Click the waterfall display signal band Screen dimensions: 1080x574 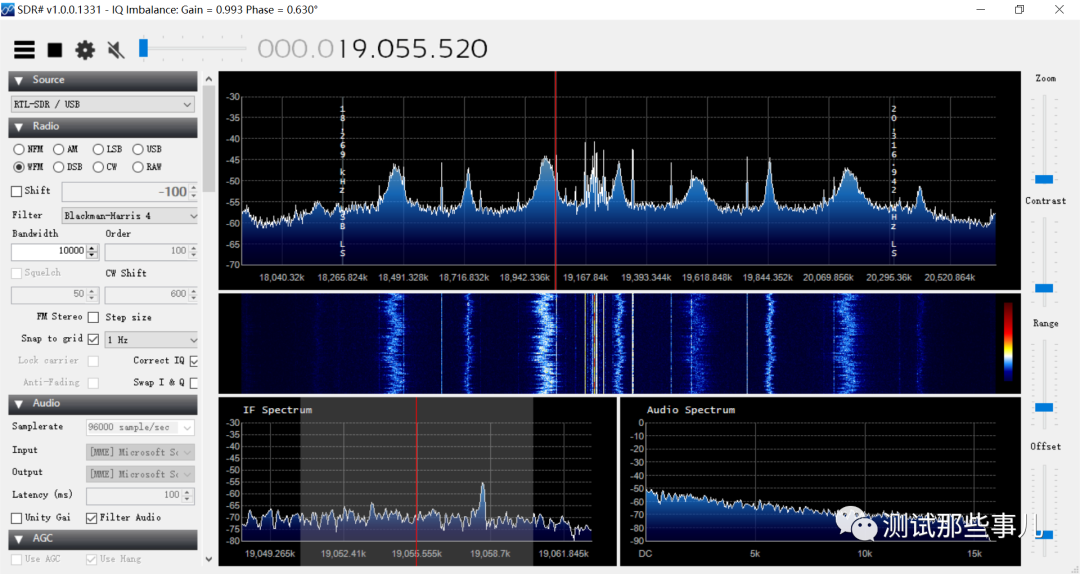pyautogui.click(x=618, y=343)
